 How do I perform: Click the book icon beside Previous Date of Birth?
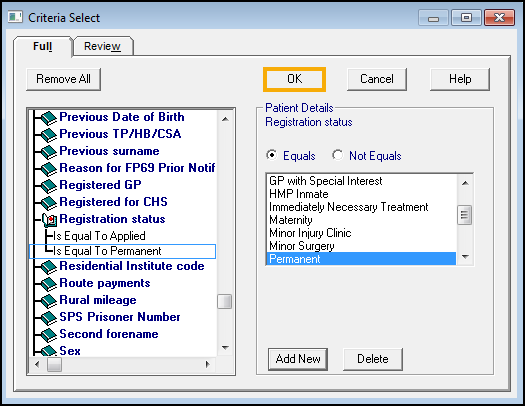pos(49,118)
